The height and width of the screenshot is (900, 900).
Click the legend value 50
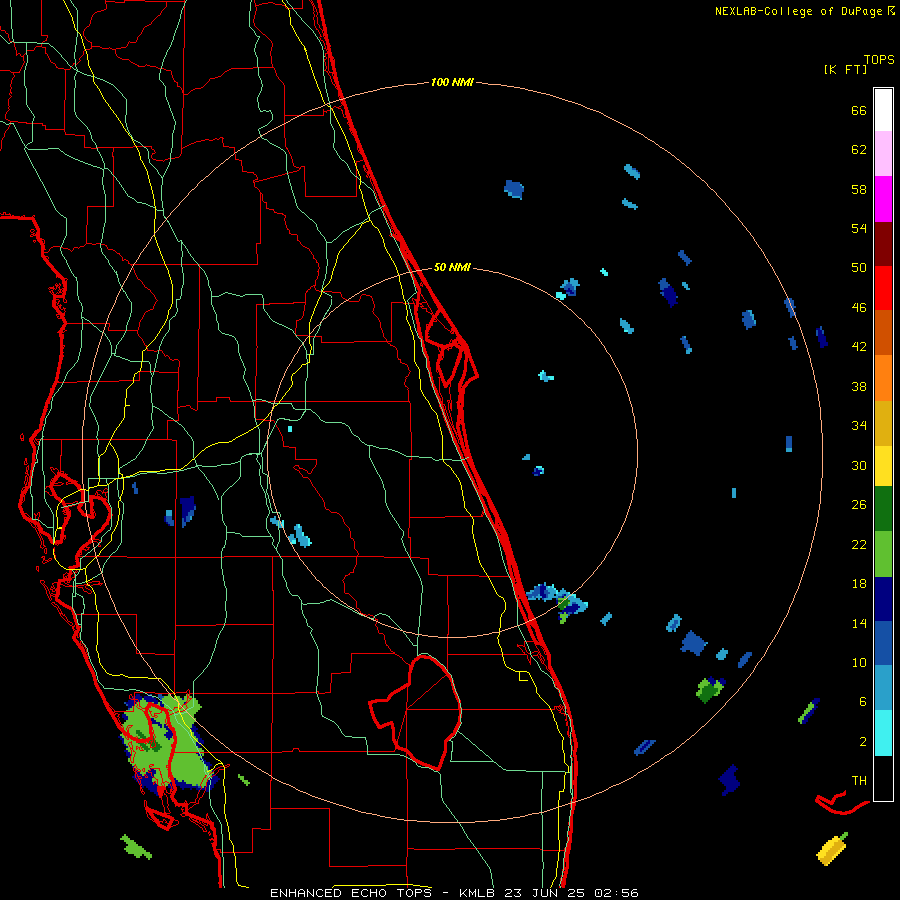859,268
